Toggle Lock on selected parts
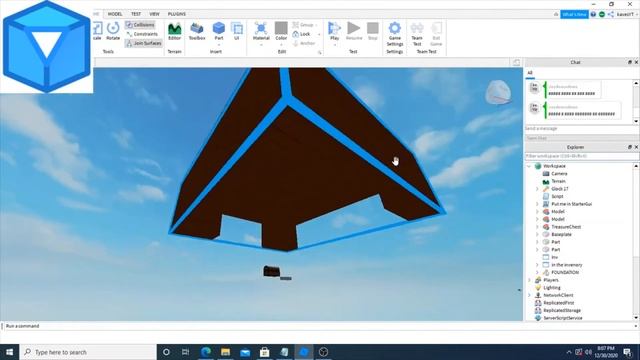640x360 pixels. [302, 34]
